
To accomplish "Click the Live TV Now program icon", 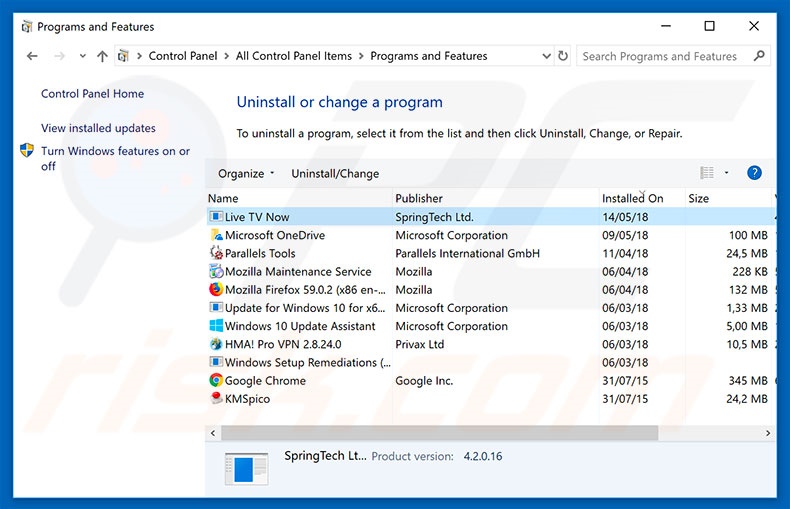I will 216,217.
